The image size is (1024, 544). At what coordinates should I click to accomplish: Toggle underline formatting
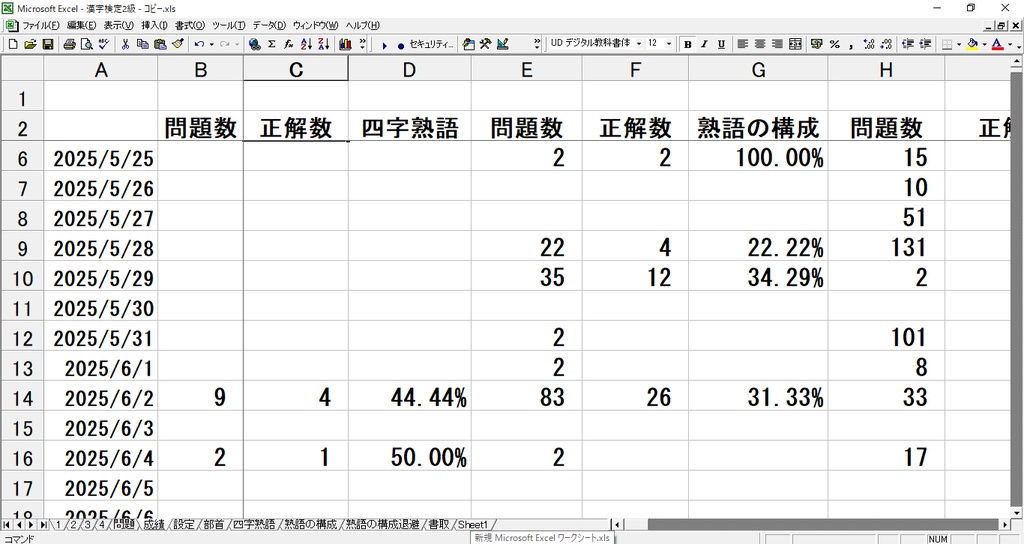[721, 44]
